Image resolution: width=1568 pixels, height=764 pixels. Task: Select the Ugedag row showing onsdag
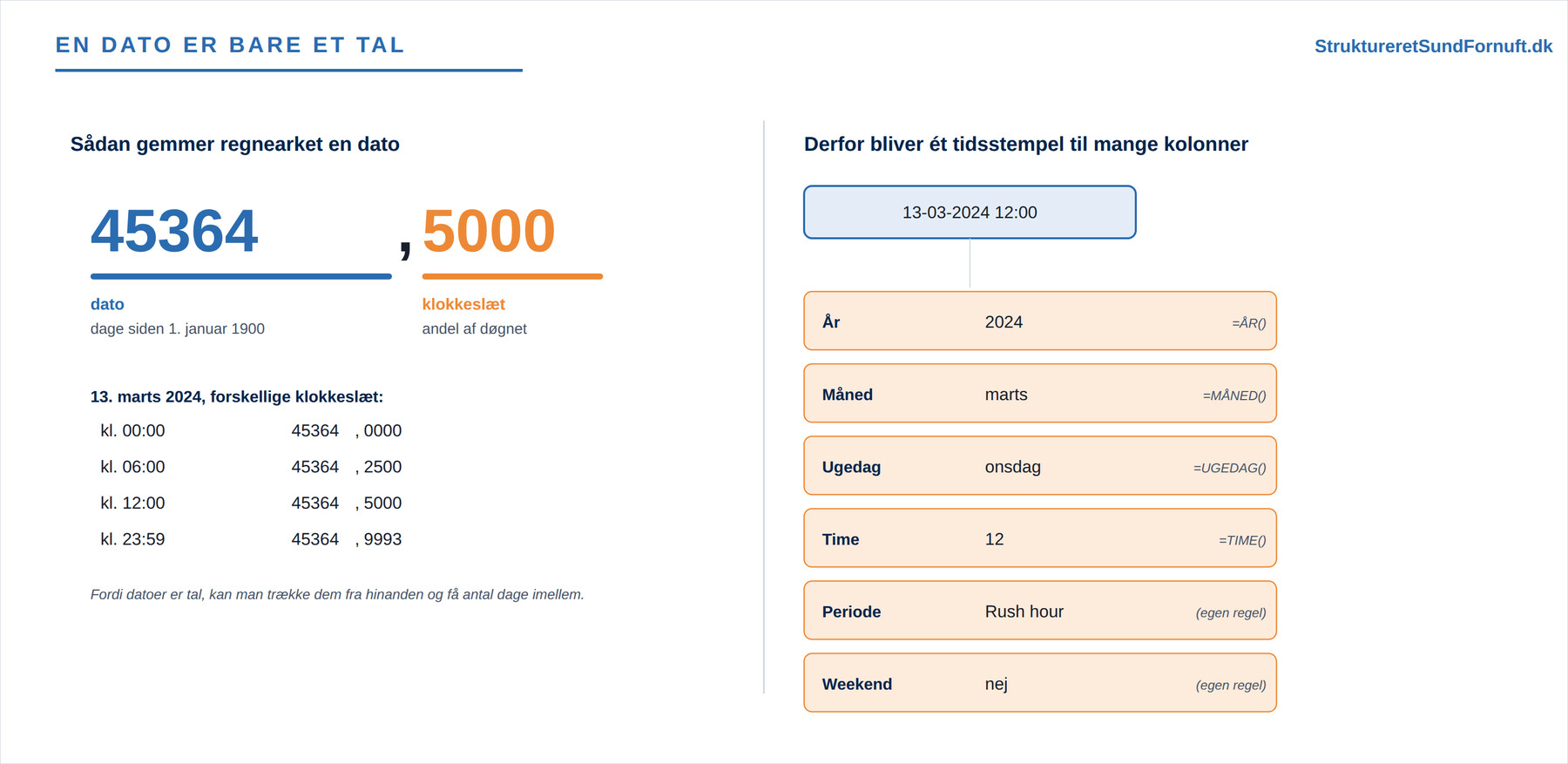1040,465
